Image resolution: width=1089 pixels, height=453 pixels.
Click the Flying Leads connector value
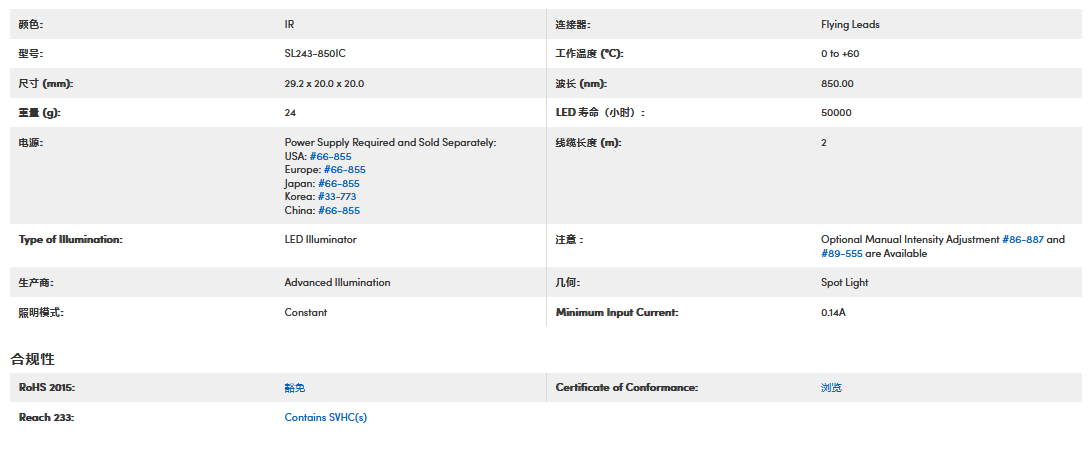[850, 25]
